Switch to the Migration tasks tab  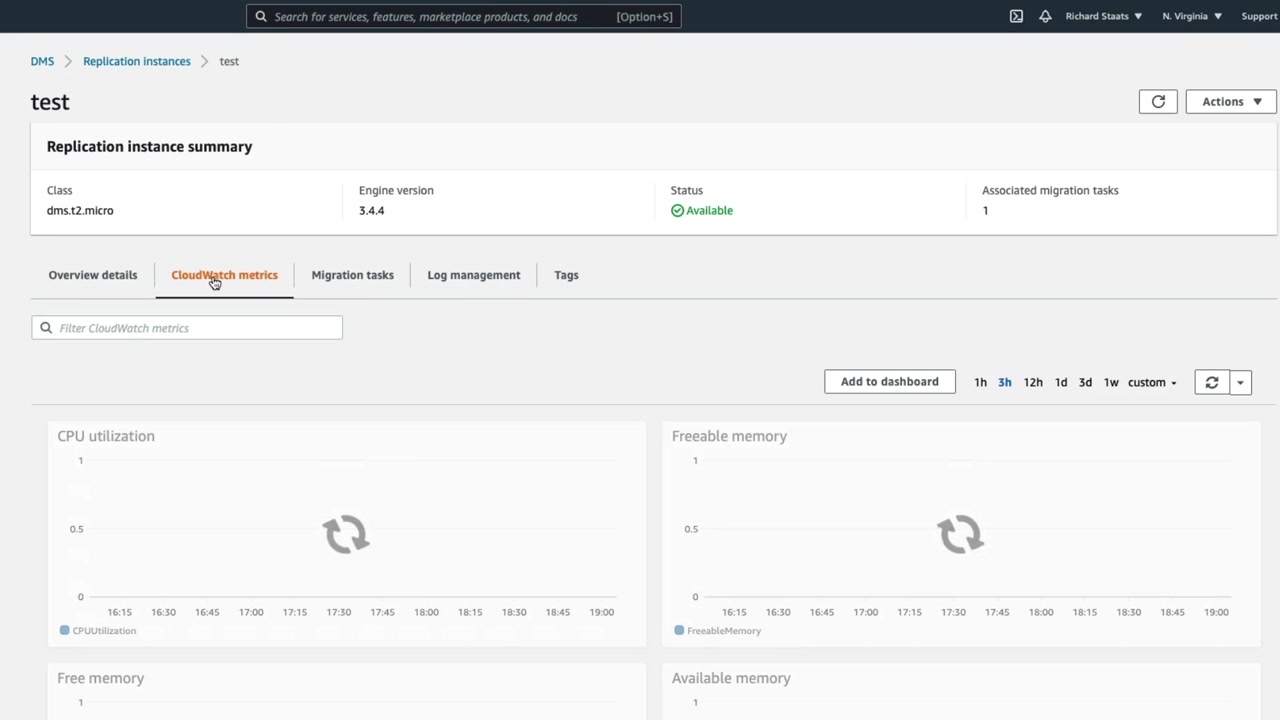[352, 275]
